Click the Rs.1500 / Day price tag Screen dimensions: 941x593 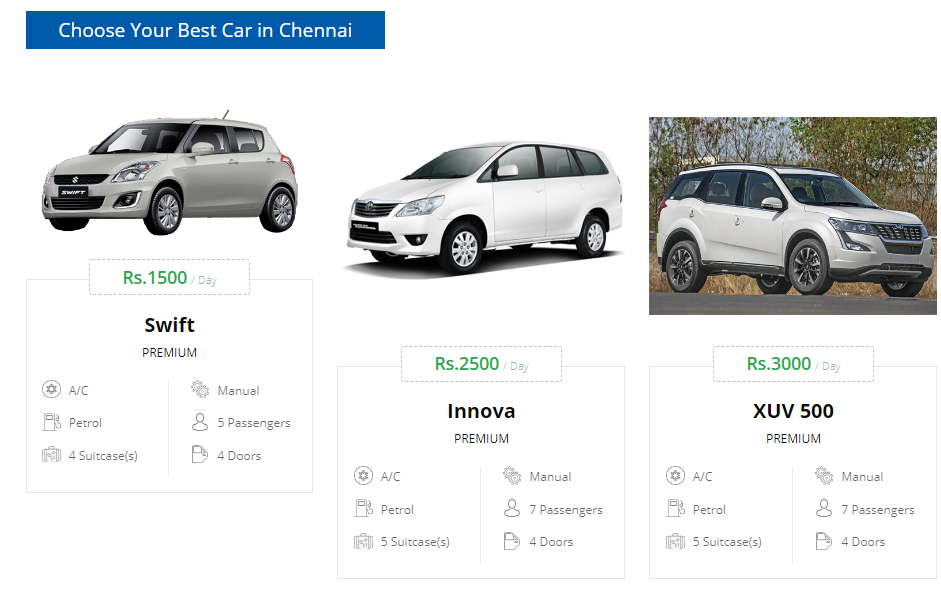(169, 277)
